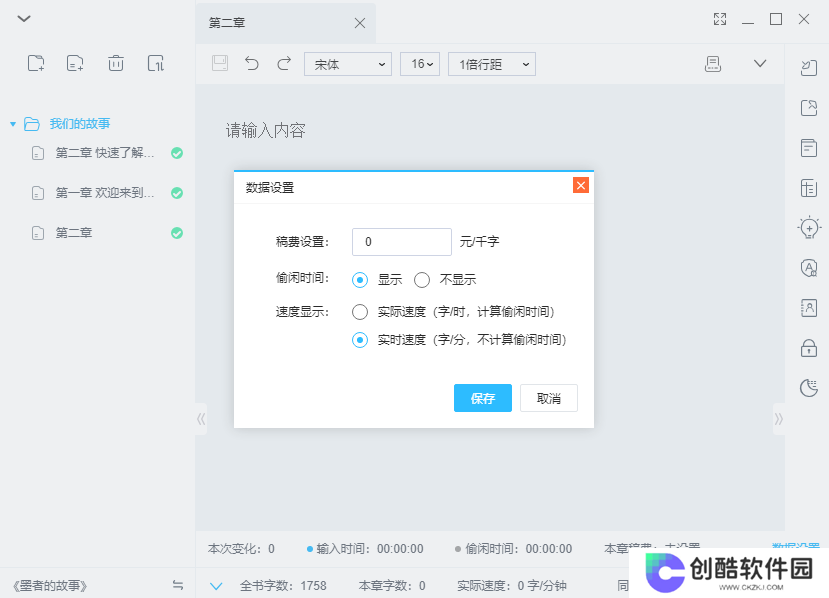Viewport: 829px width, 598px height.
Task: Close the 数据设置 dialog with the red X
Action: tap(581, 186)
